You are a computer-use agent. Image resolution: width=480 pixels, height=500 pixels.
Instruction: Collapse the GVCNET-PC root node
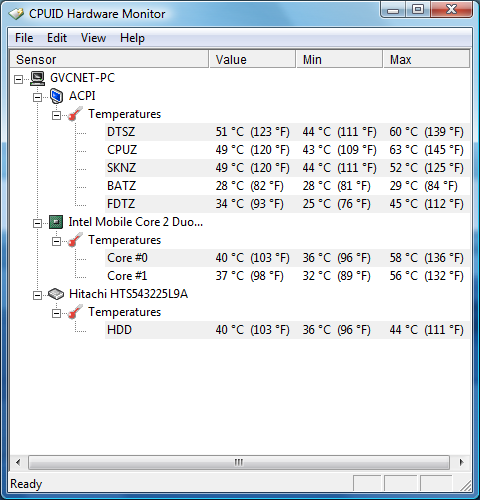click(19, 79)
